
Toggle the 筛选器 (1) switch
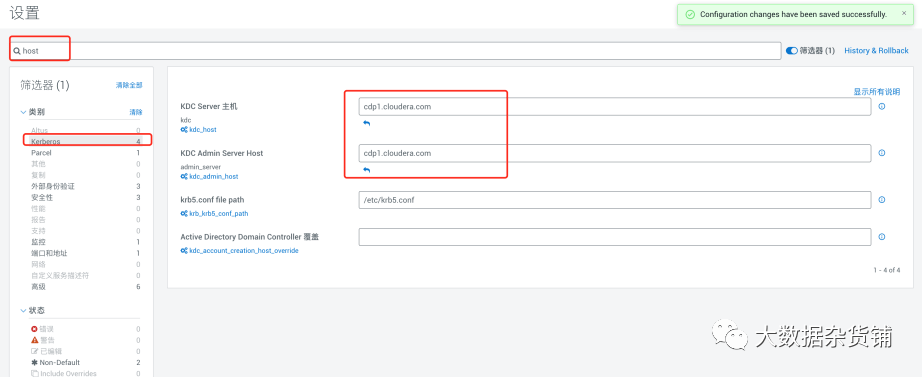pyautogui.click(x=791, y=51)
